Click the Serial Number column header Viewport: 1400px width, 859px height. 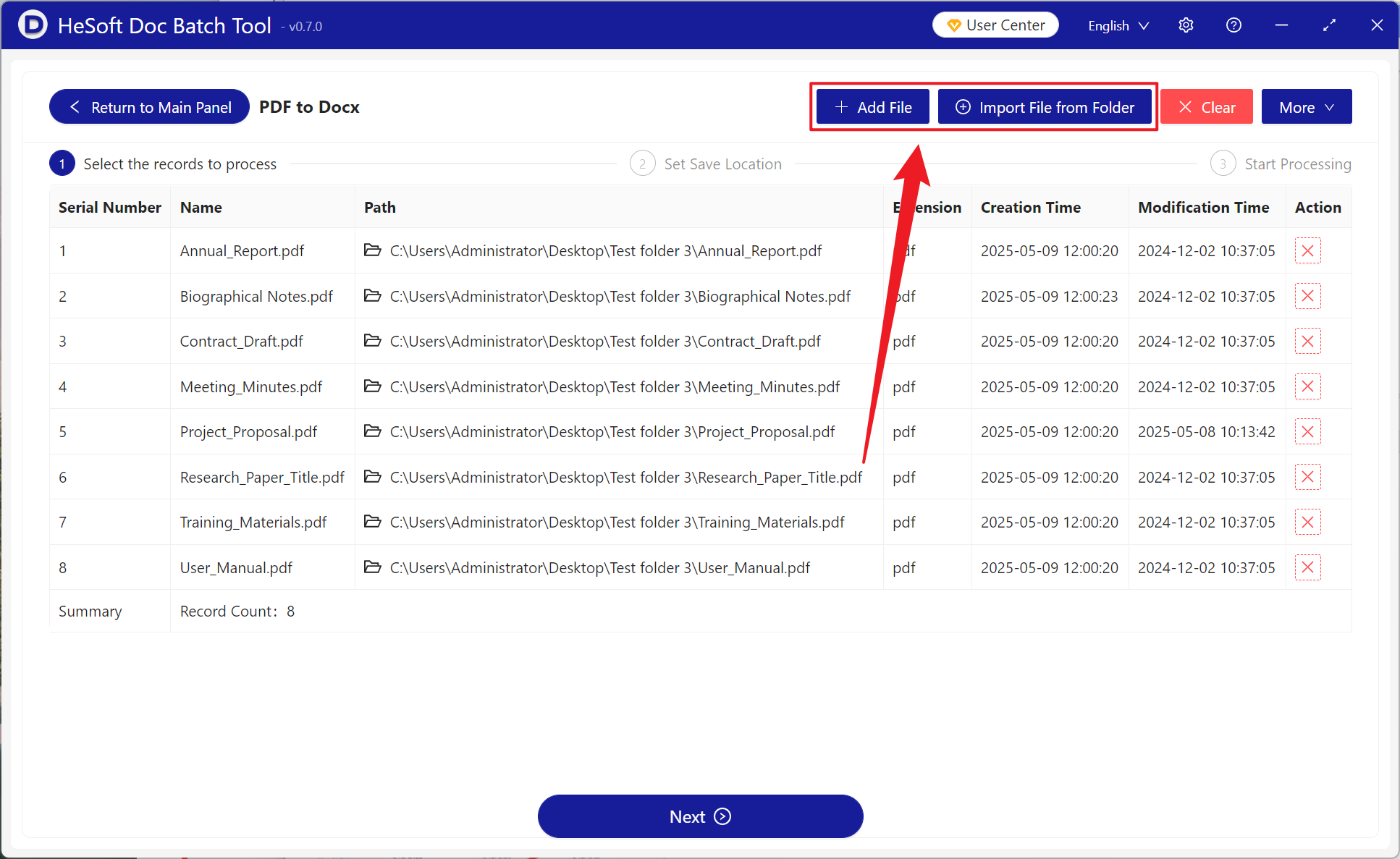110,208
